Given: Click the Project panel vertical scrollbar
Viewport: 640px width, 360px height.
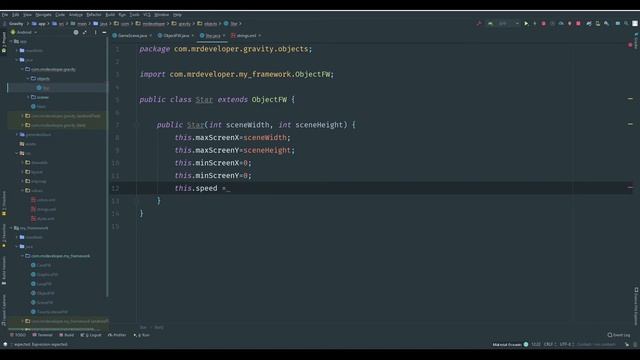Looking at the screenshot, I should pos(107,167).
